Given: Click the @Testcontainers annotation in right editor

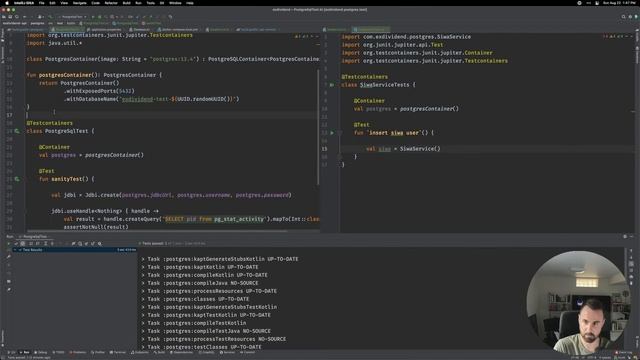Looking at the screenshot, I should [x=364, y=77].
